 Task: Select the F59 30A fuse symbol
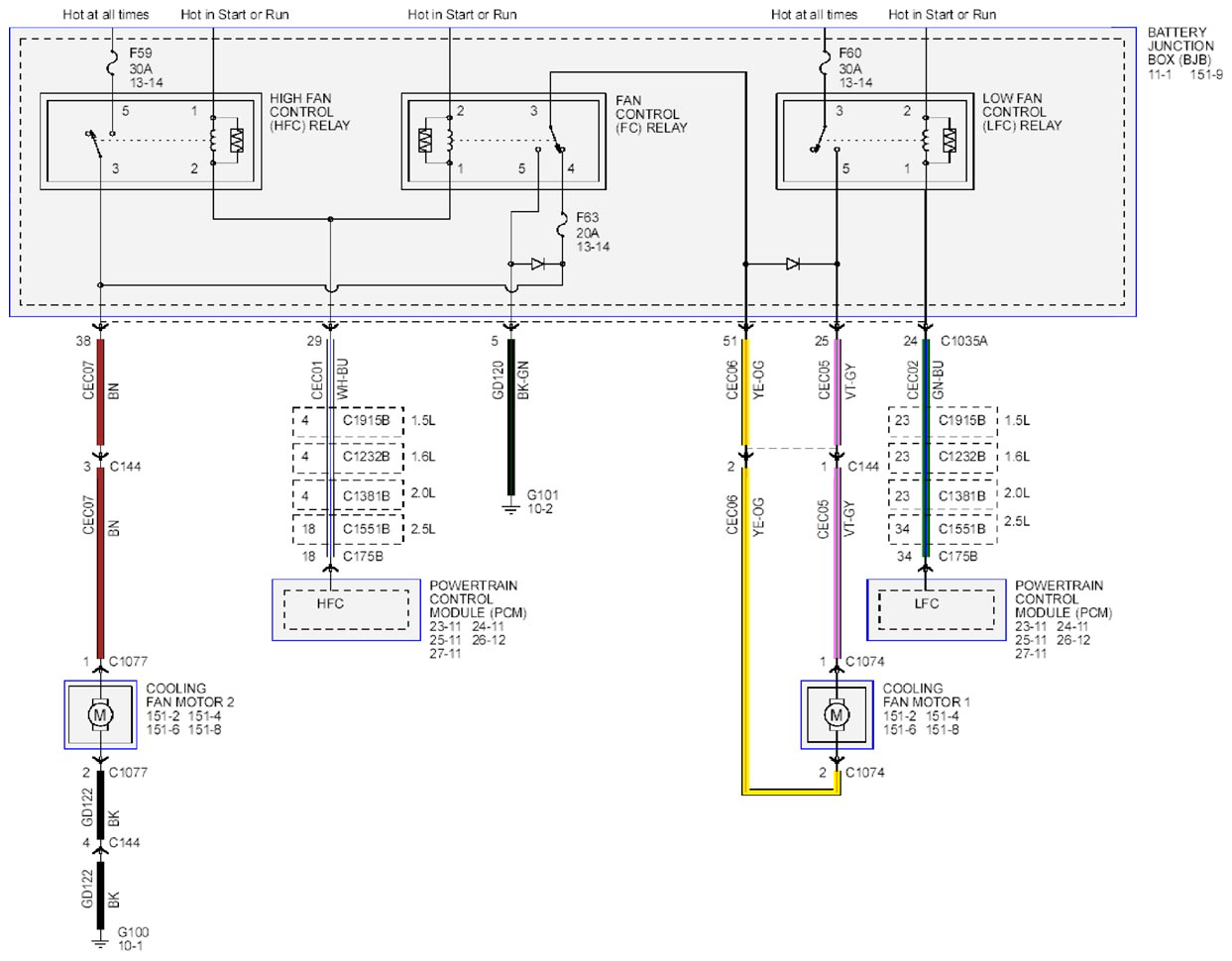[x=112, y=67]
